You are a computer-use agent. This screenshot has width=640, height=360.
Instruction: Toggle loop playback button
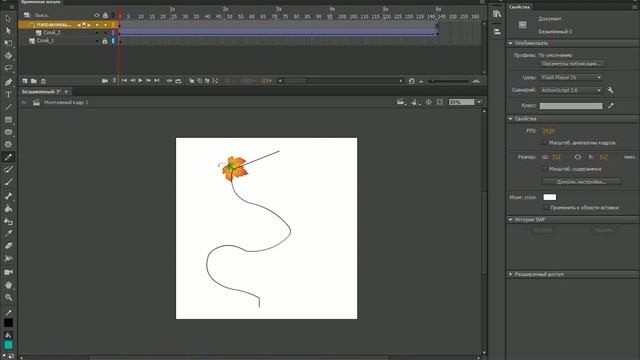[x=178, y=81]
